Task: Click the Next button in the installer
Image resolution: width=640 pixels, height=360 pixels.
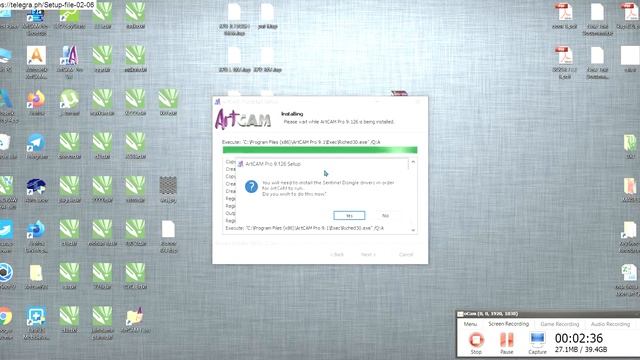Action: (x=368, y=254)
